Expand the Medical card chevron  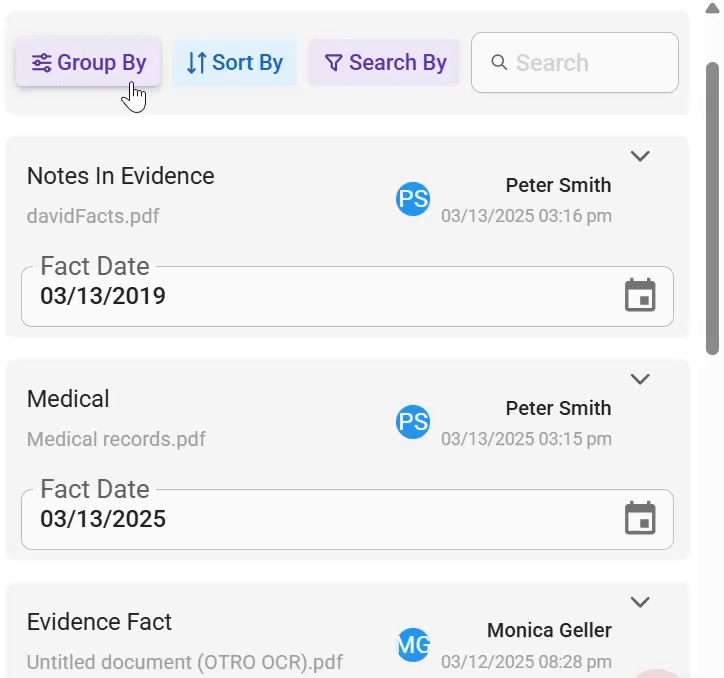pos(640,379)
